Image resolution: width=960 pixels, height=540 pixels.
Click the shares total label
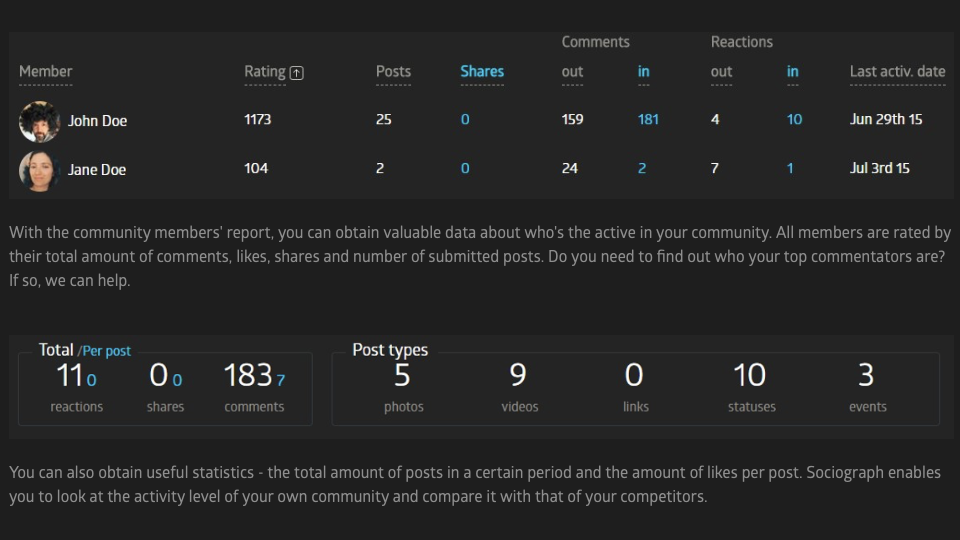165,407
